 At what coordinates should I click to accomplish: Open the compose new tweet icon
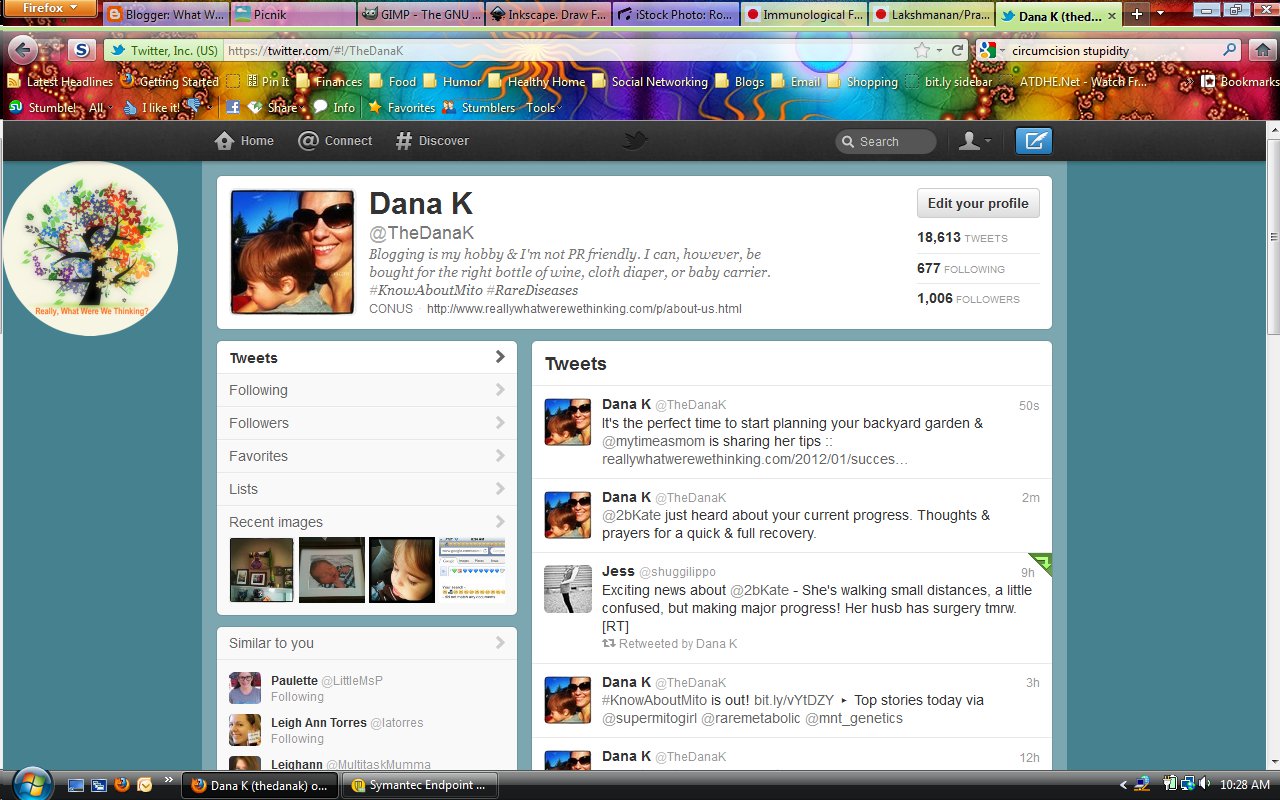[1033, 140]
